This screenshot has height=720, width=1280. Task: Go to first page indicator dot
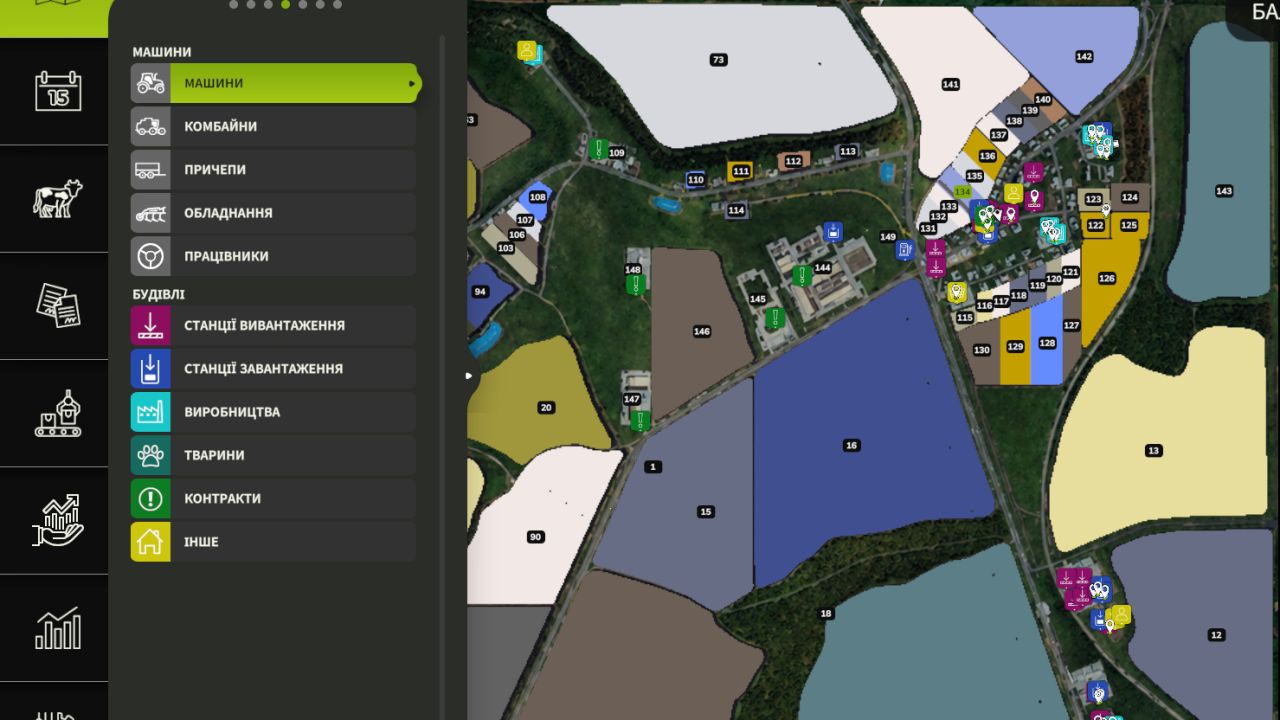point(234,5)
